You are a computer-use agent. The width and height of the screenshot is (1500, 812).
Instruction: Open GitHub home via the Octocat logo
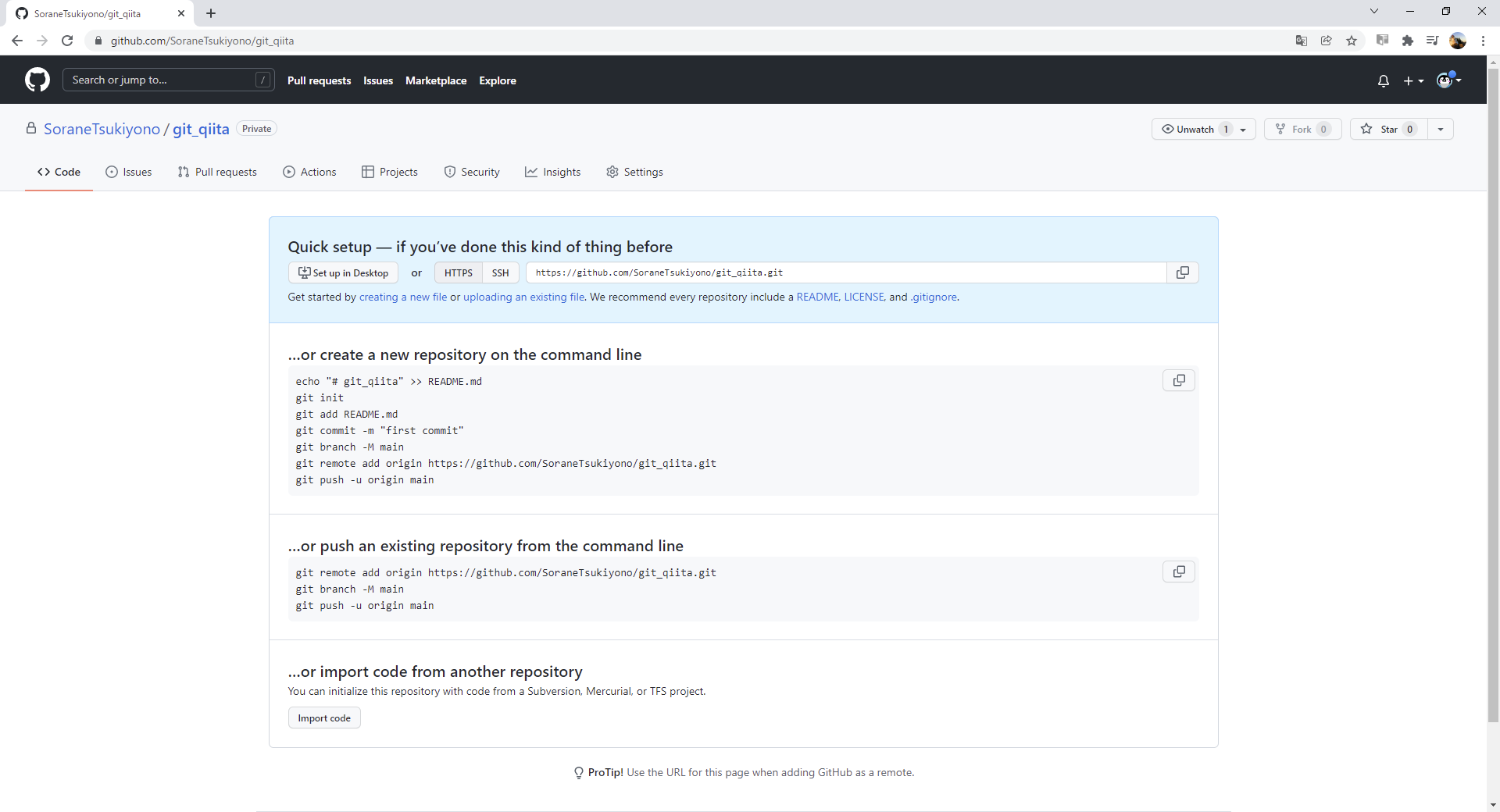pos(37,80)
